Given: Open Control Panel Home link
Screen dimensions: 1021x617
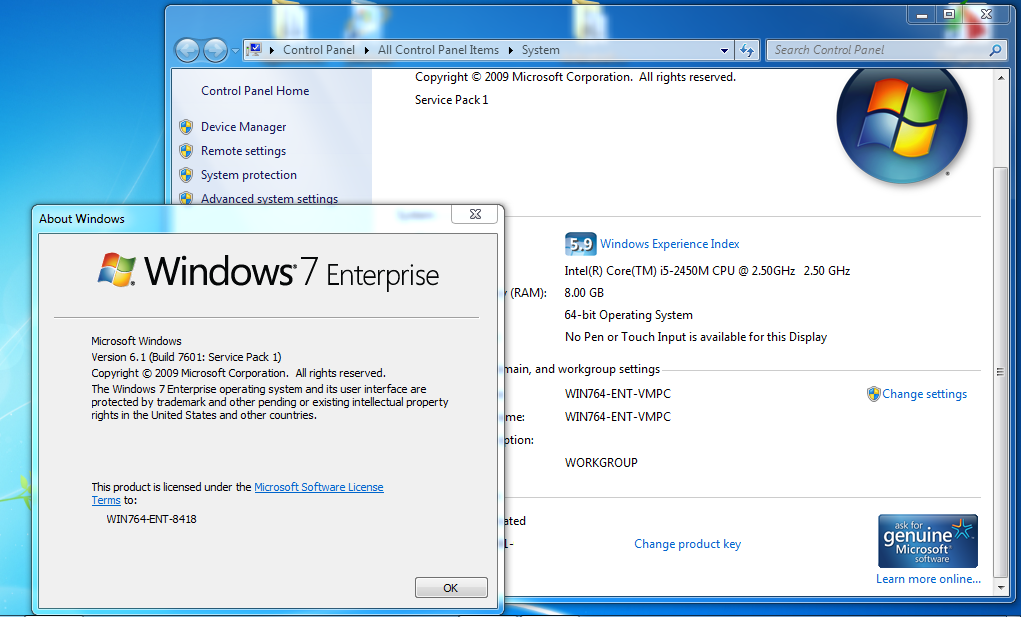Looking at the screenshot, I should pos(255,91).
